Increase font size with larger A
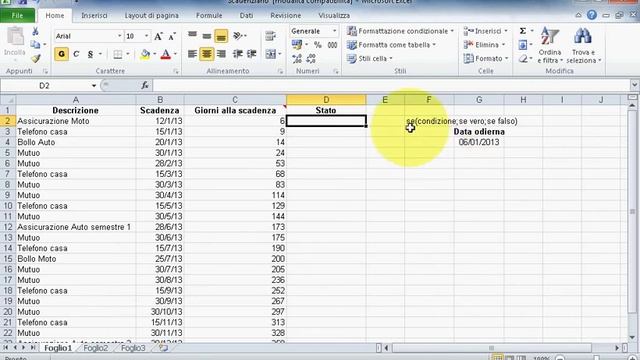The image size is (640, 360). (x=158, y=36)
